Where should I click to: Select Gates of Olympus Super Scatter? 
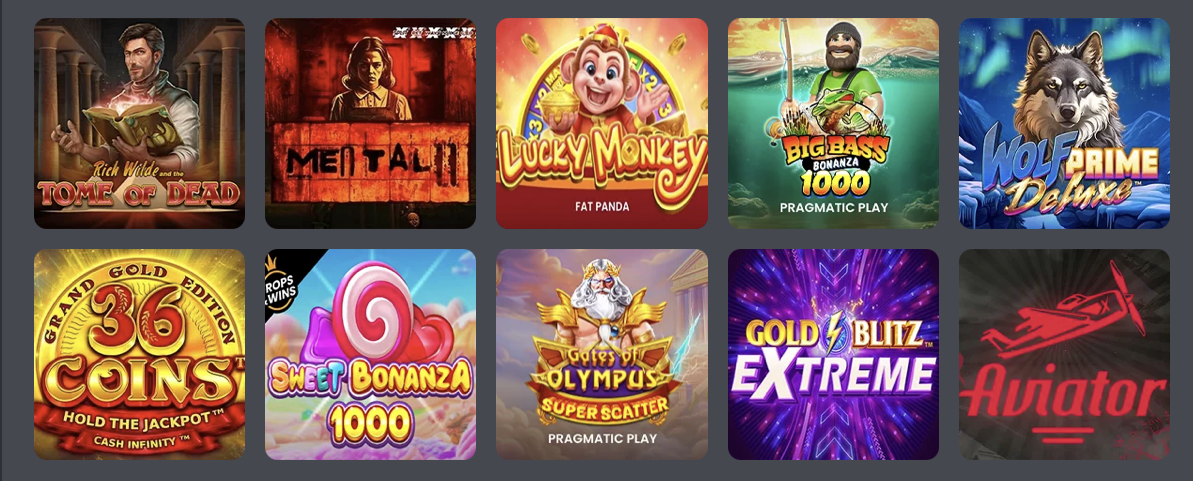pos(602,355)
